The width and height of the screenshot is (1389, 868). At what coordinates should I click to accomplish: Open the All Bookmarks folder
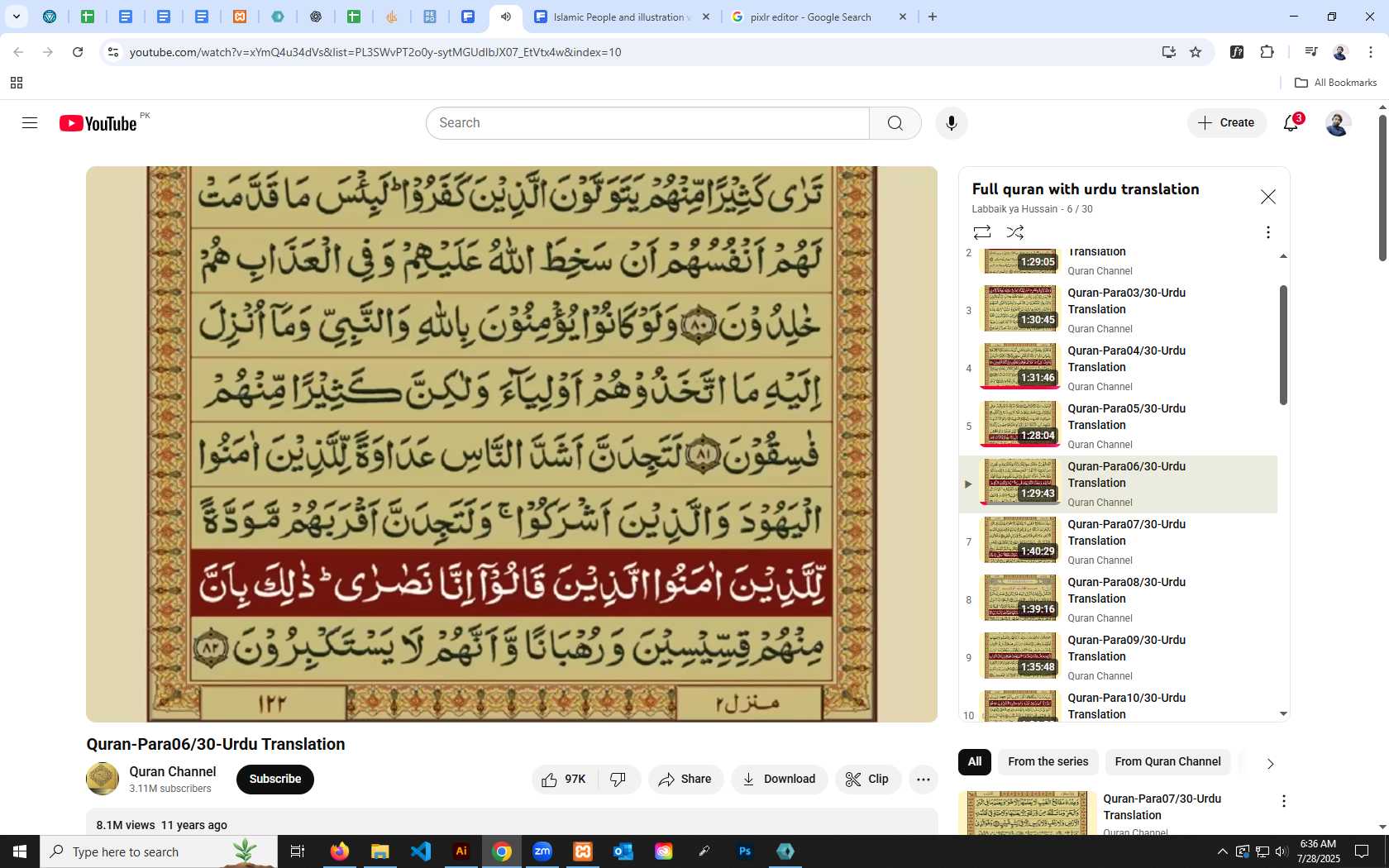[x=1335, y=83]
